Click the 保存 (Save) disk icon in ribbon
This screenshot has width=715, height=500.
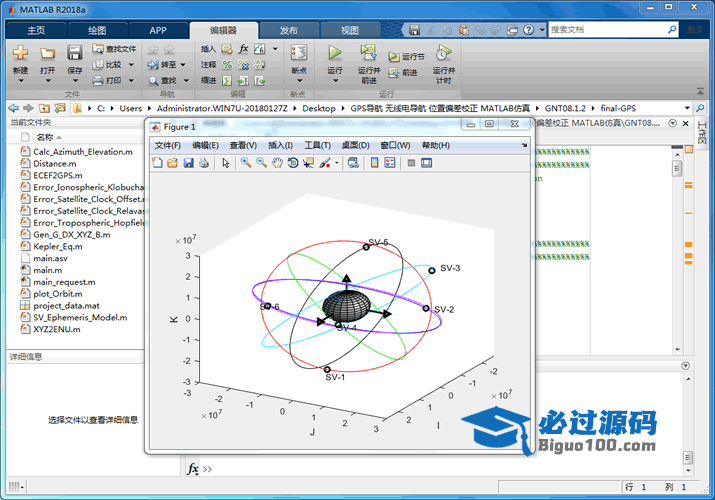tap(74, 52)
